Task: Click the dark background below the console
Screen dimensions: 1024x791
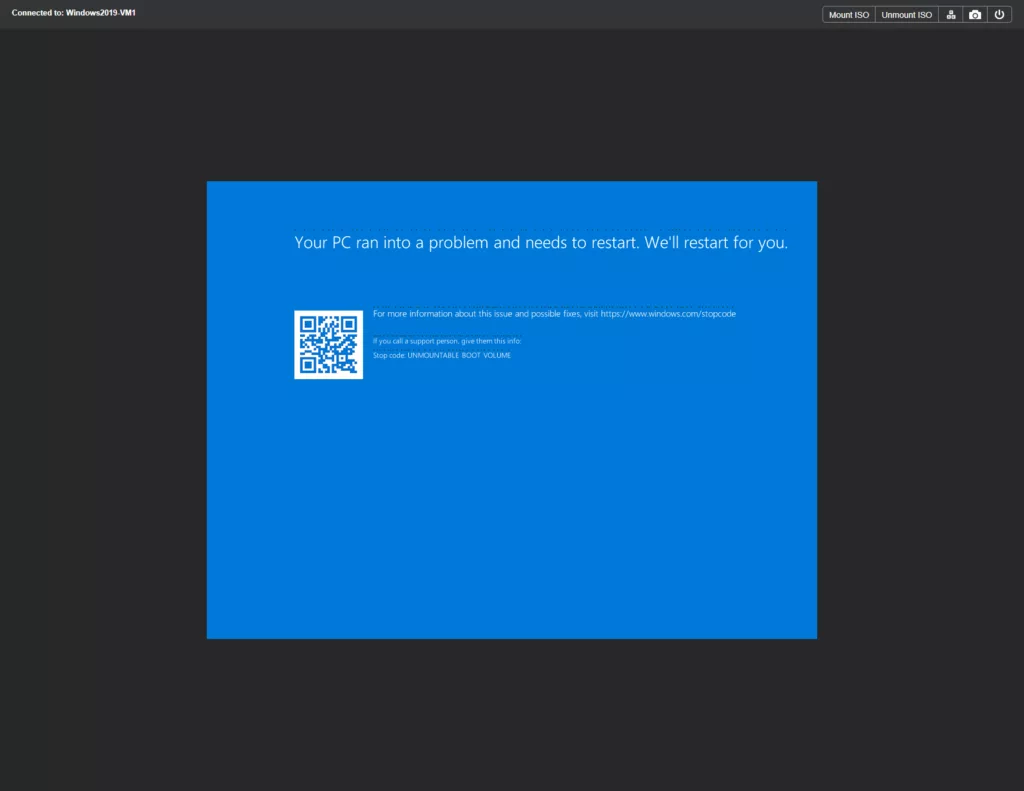Action: [x=511, y=715]
